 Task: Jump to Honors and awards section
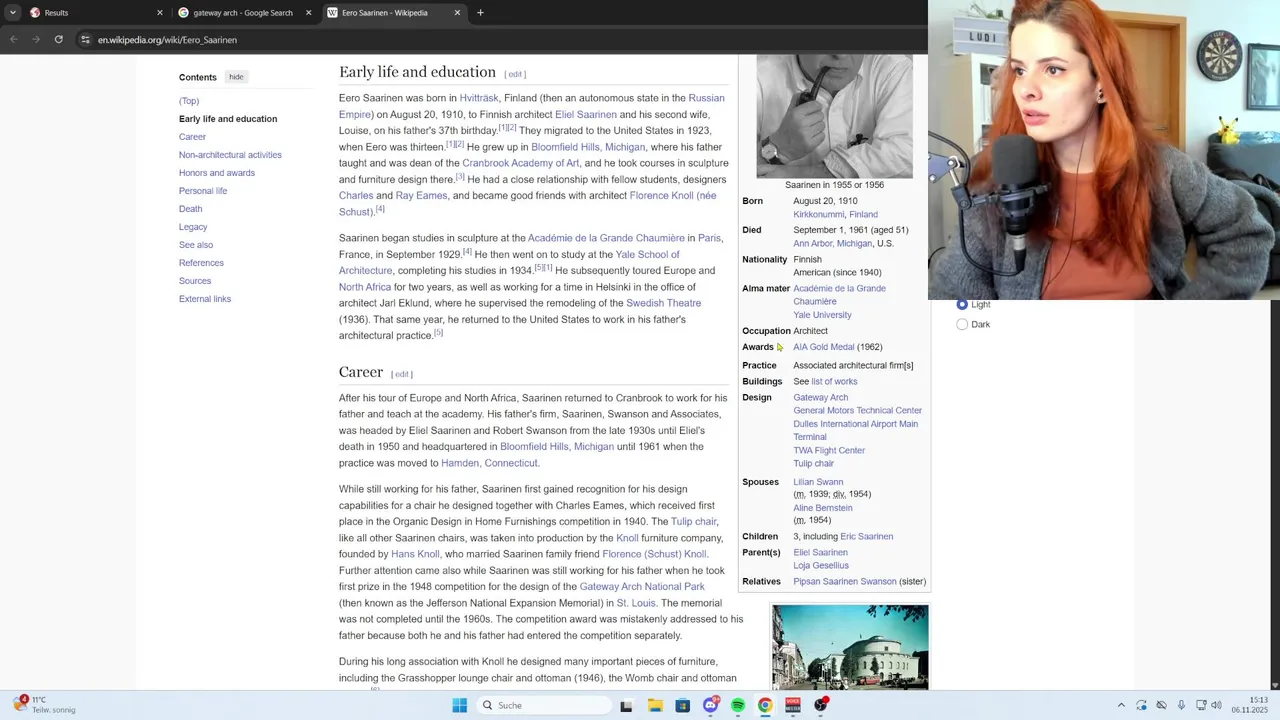217,173
